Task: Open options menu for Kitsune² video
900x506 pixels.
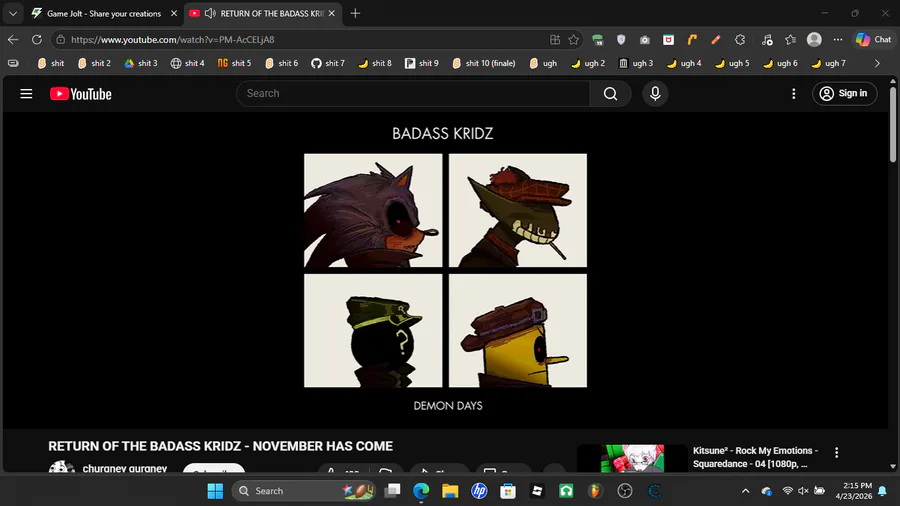Action: (x=836, y=453)
